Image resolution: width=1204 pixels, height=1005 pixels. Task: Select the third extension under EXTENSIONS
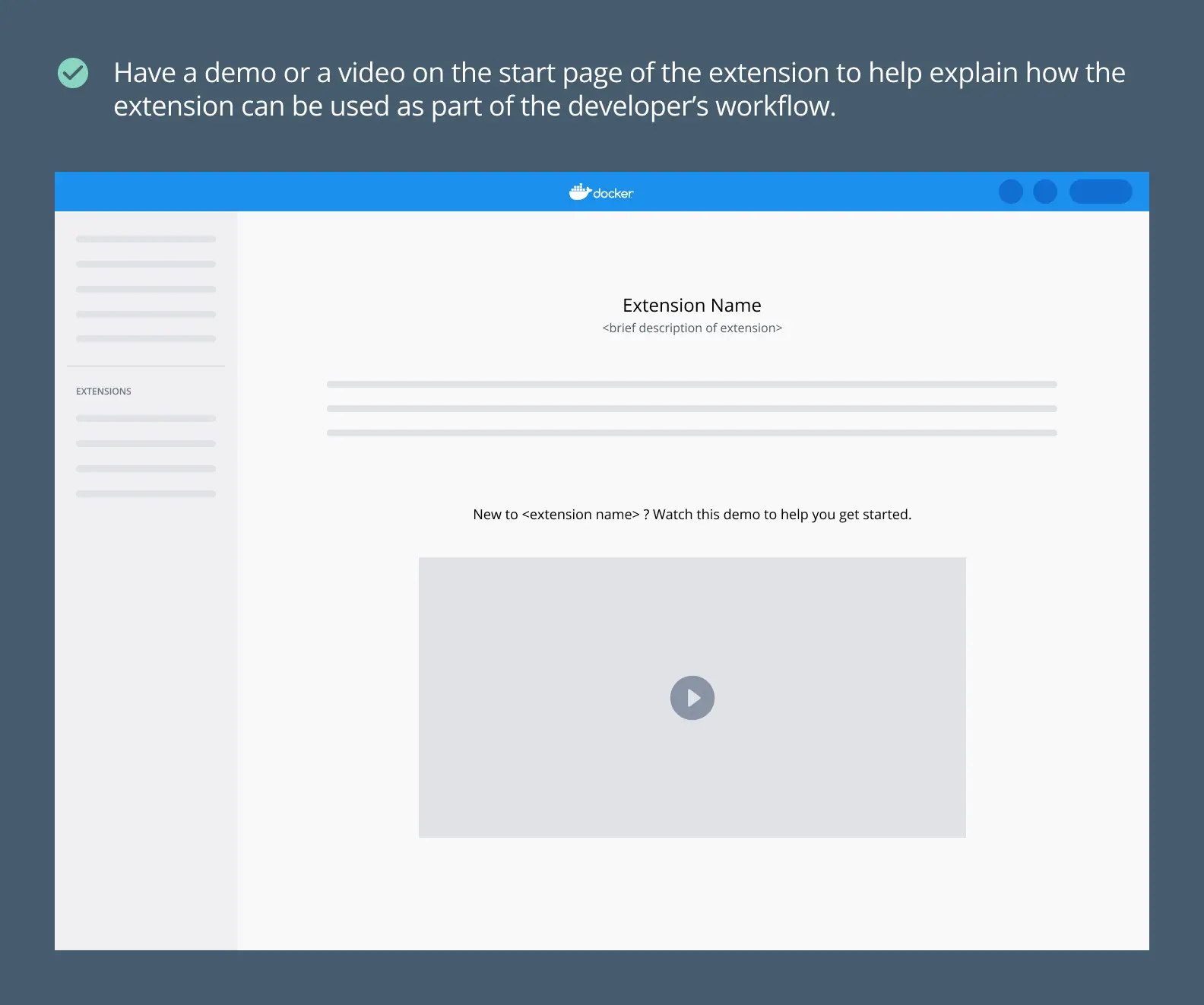click(146, 469)
